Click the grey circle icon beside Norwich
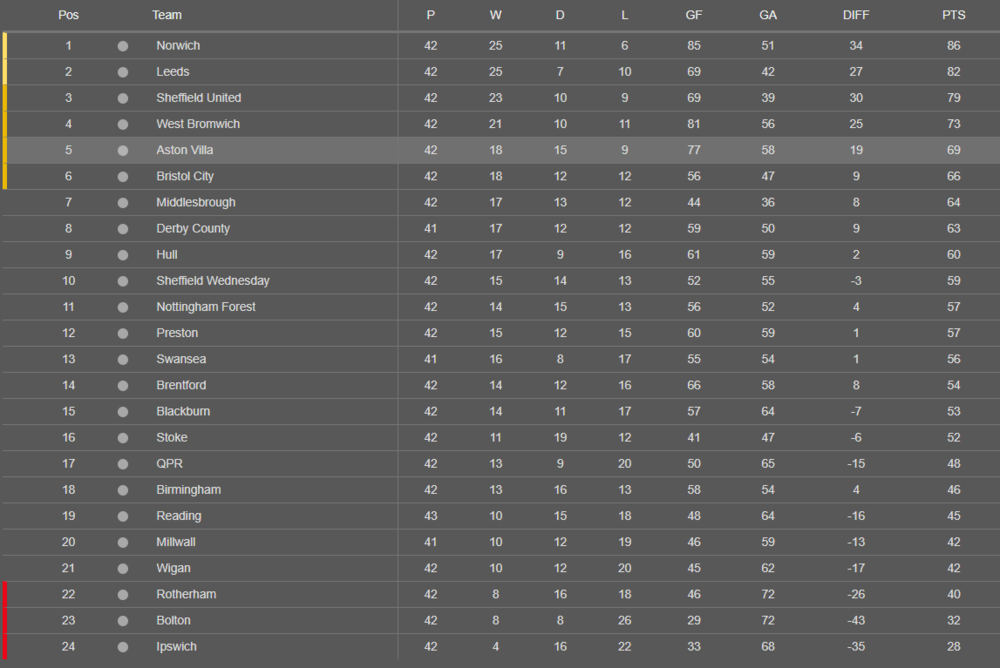The height and width of the screenshot is (668, 1000). pyautogui.click(x=123, y=46)
